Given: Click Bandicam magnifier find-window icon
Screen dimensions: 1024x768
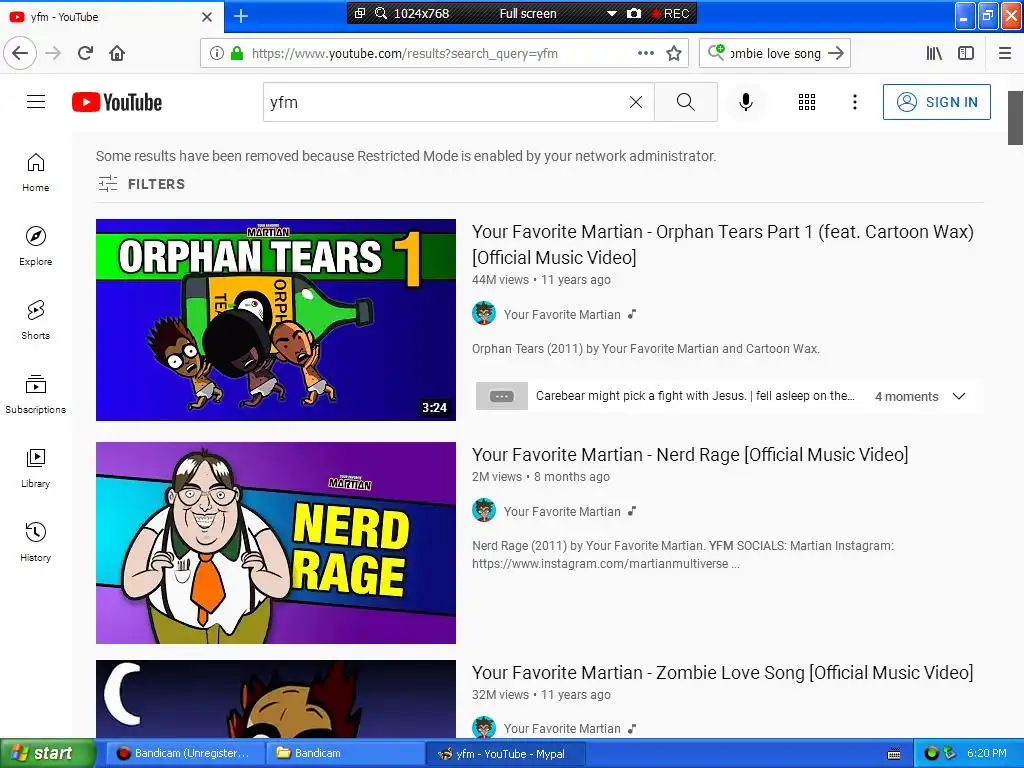Looking at the screenshot, I should click(x=381, y=13).
